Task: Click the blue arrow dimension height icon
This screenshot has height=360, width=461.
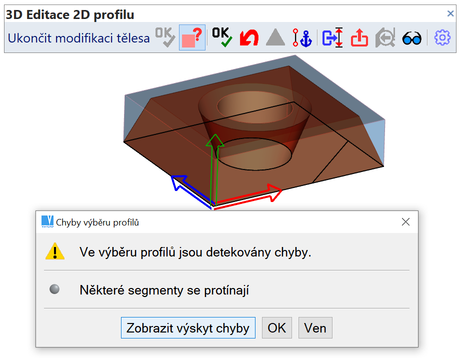Action: point(333,37)
